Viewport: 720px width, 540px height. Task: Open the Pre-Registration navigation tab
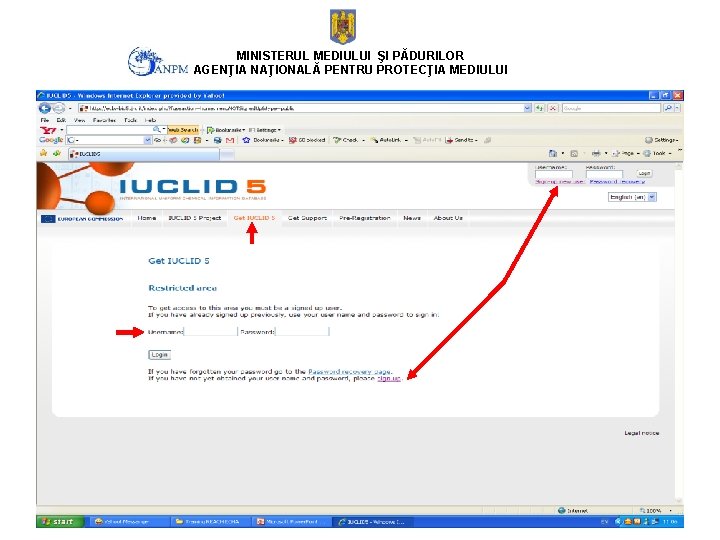365,218
